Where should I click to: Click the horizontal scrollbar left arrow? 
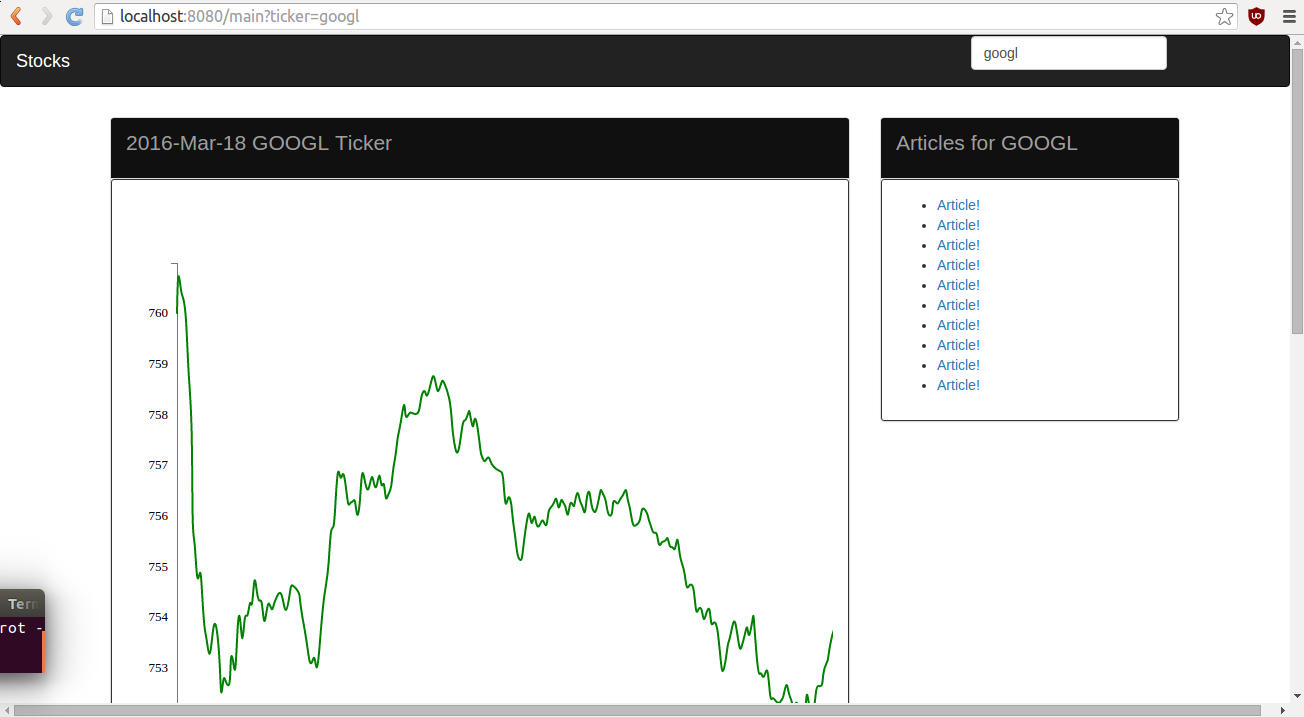[6, 710]
